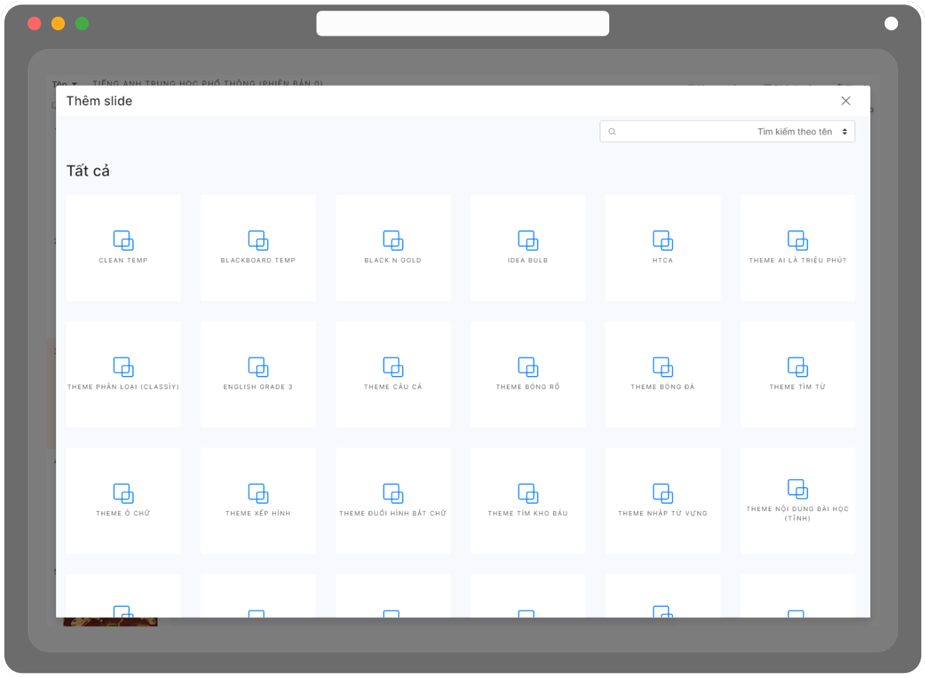The height and width of the screenshot is (678, 925).
Task: Open the Theme Tìm Từ card
Action: click(x=797, y=374)
